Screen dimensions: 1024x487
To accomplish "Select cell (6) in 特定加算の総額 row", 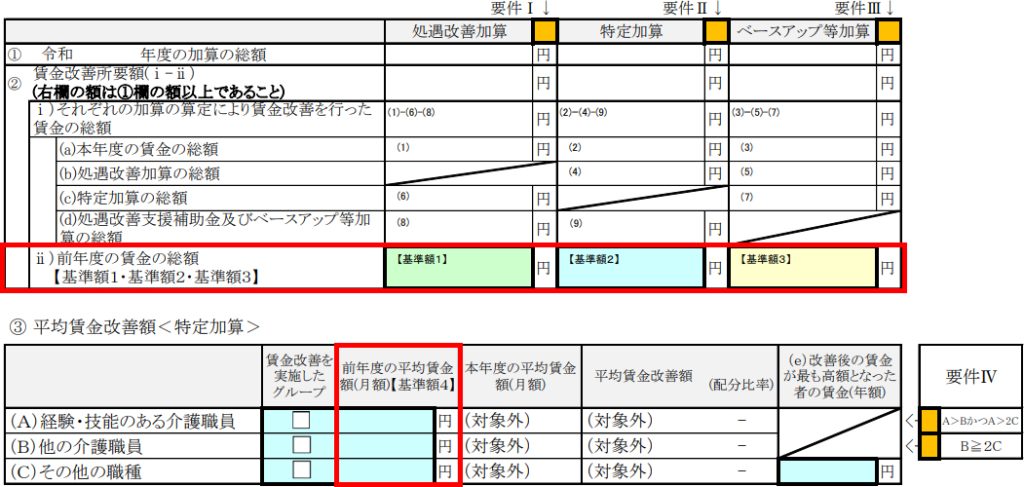I will pyautogui.click(x=459, y=197).
